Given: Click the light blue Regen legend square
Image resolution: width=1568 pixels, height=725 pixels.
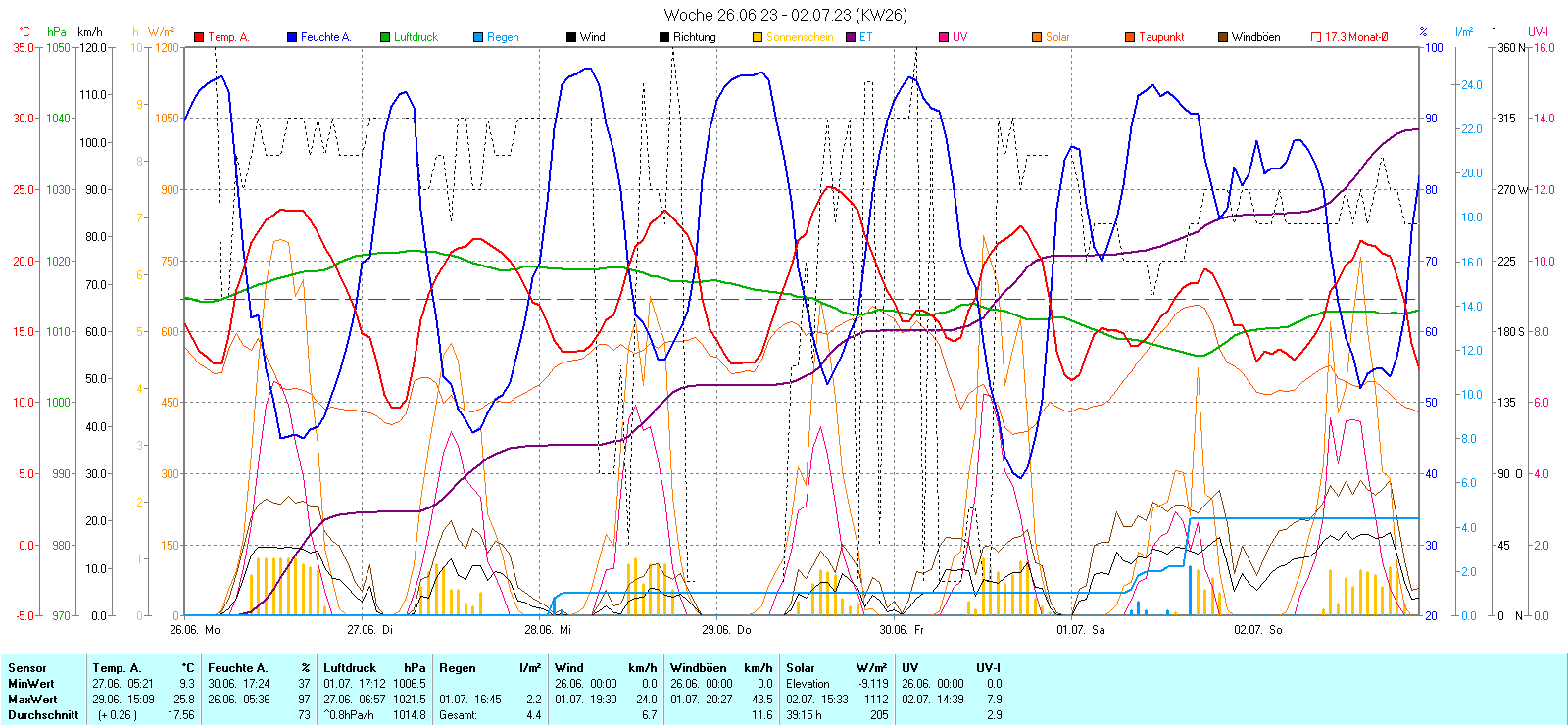Looking at the screenshot, I should tap(478, 37).
